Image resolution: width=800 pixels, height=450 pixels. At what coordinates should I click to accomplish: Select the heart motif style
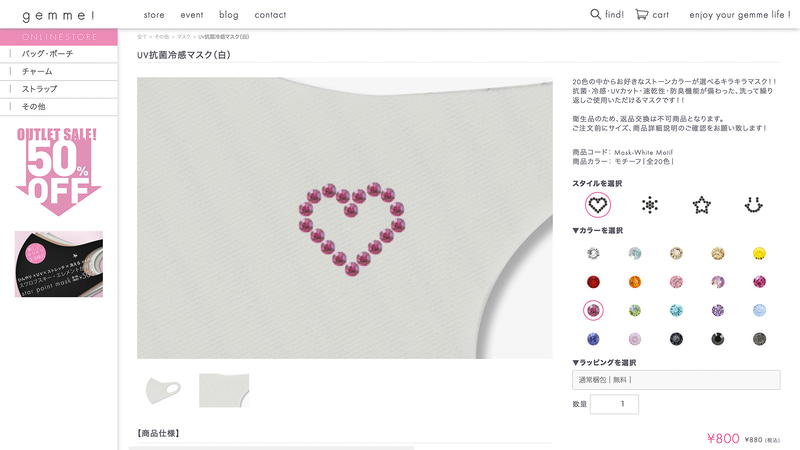(598, 205)
